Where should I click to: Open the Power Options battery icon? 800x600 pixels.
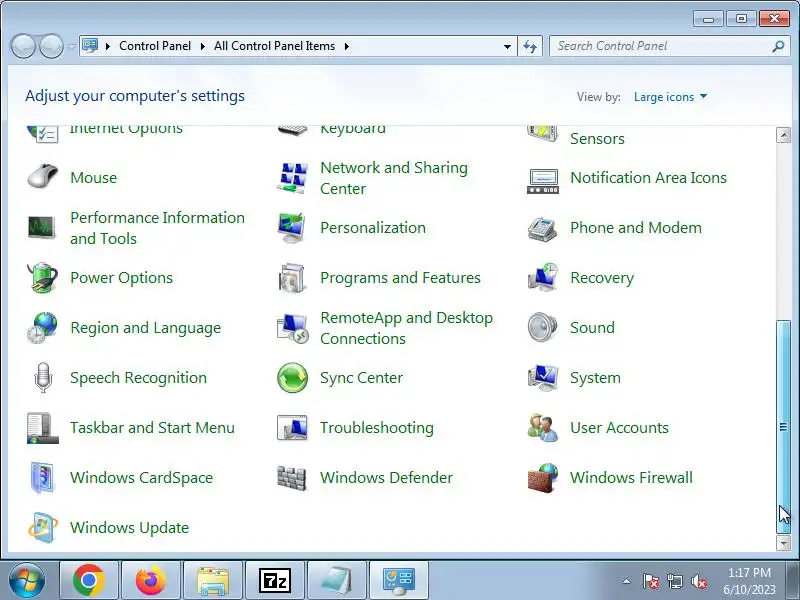tap(42, 278)
